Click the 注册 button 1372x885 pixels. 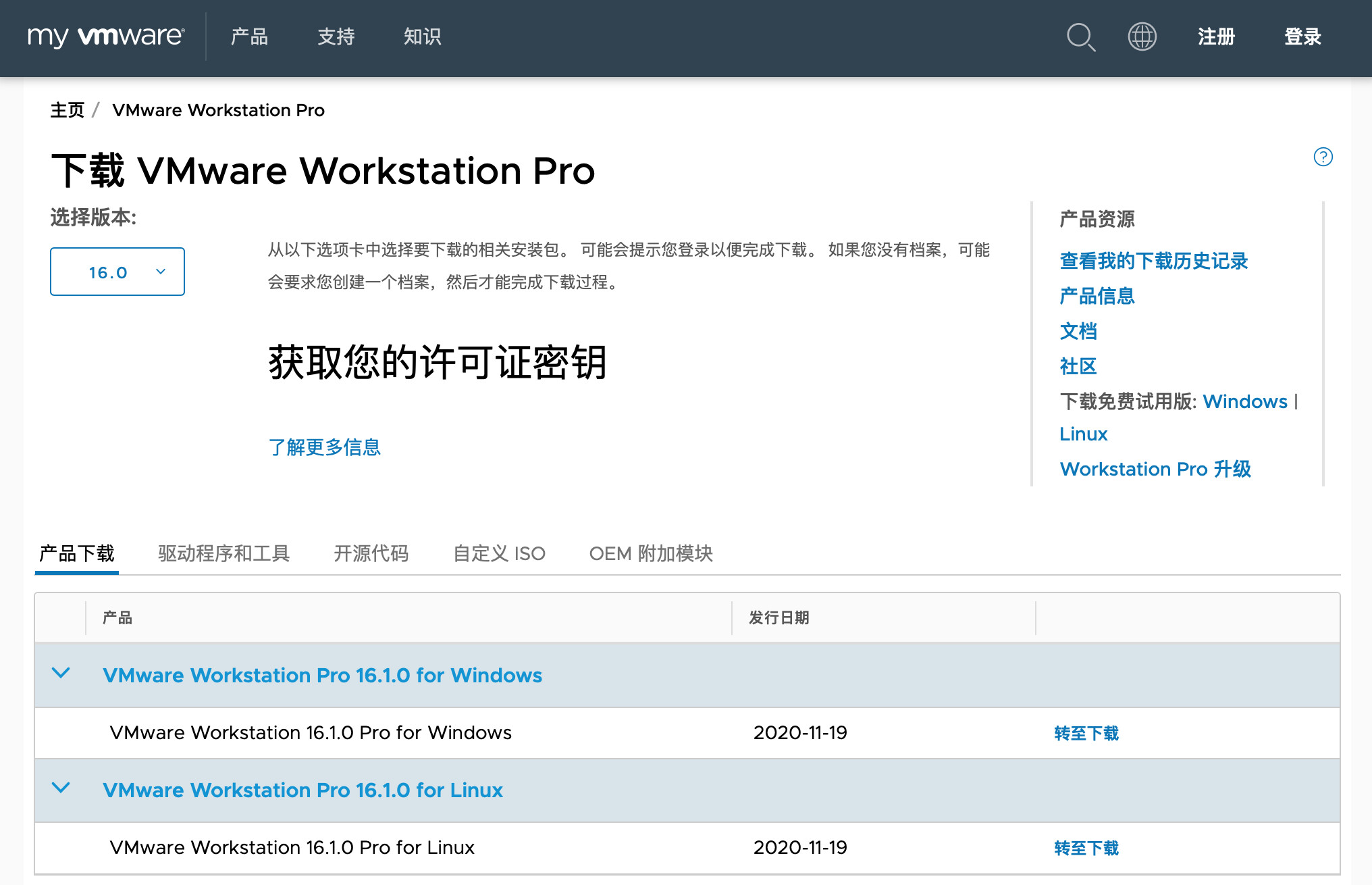coord(1216,36)
